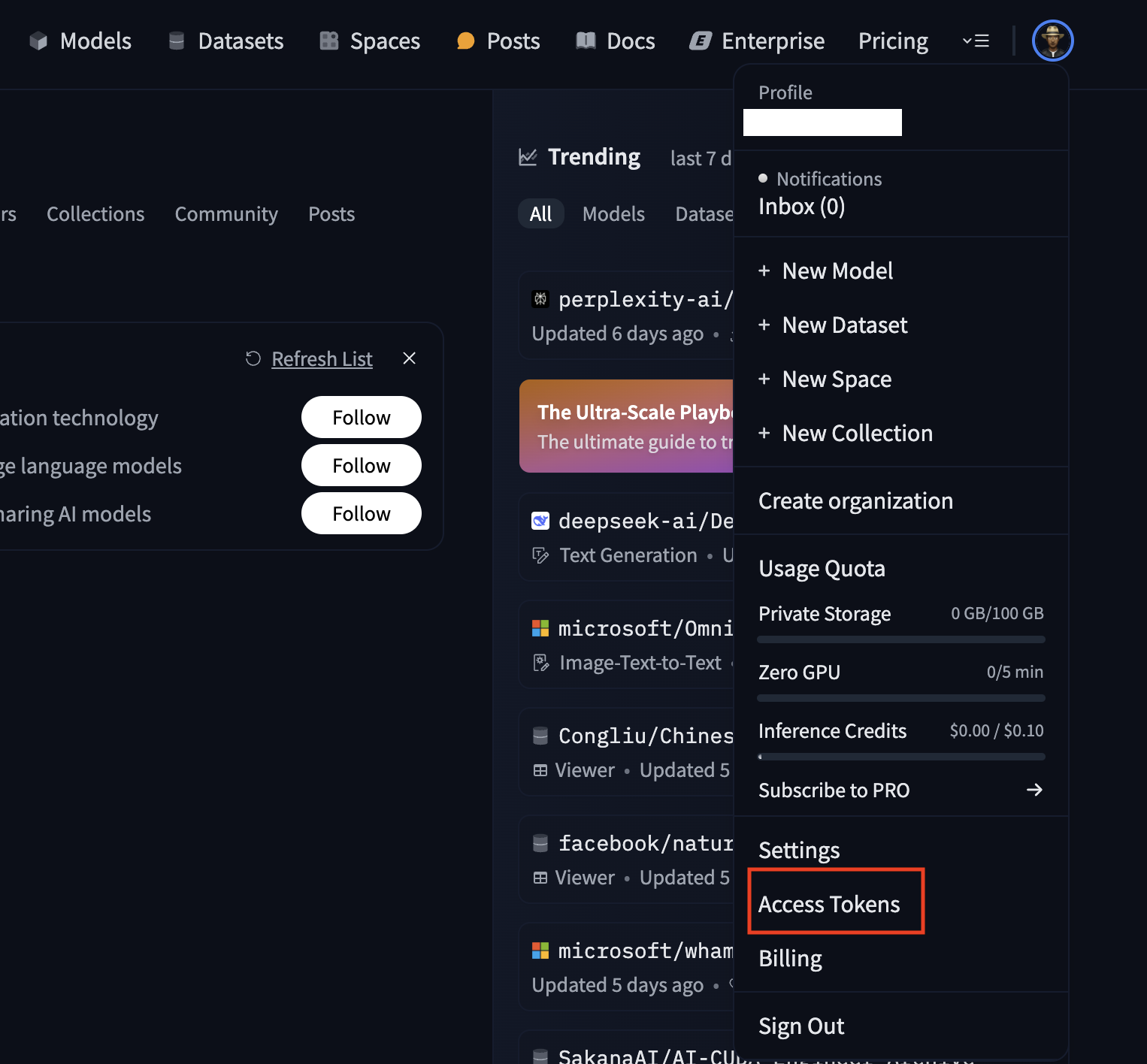Click the plus icon beside New Space
The width and height of the screenshot is (1147, 1064).
(x=764, y=379)
